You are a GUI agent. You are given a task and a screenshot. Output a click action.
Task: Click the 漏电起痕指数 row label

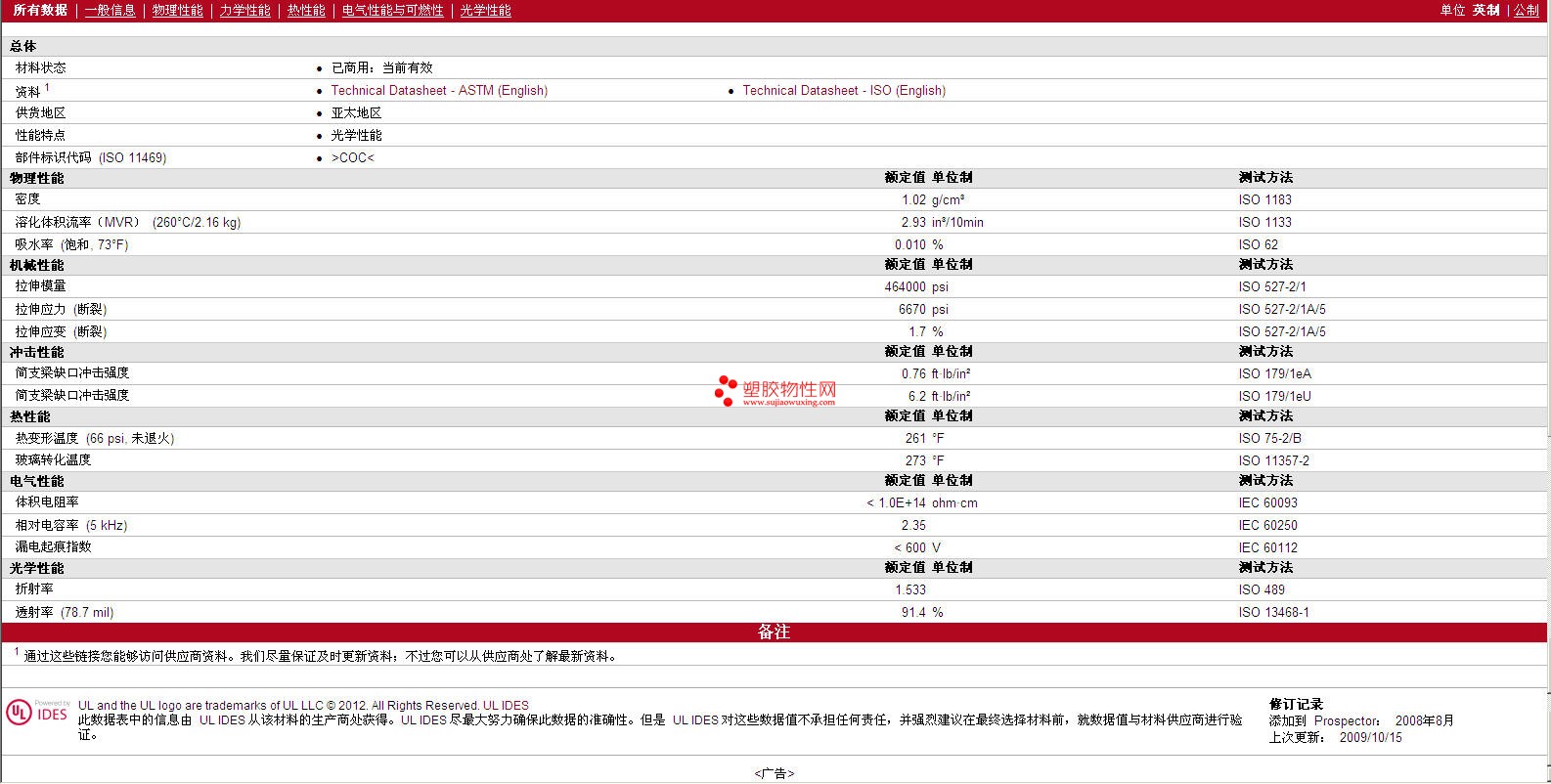[x=53, y=546]
